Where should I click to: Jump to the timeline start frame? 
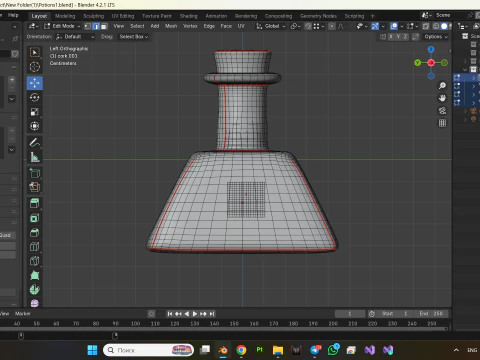click(170, 314)
